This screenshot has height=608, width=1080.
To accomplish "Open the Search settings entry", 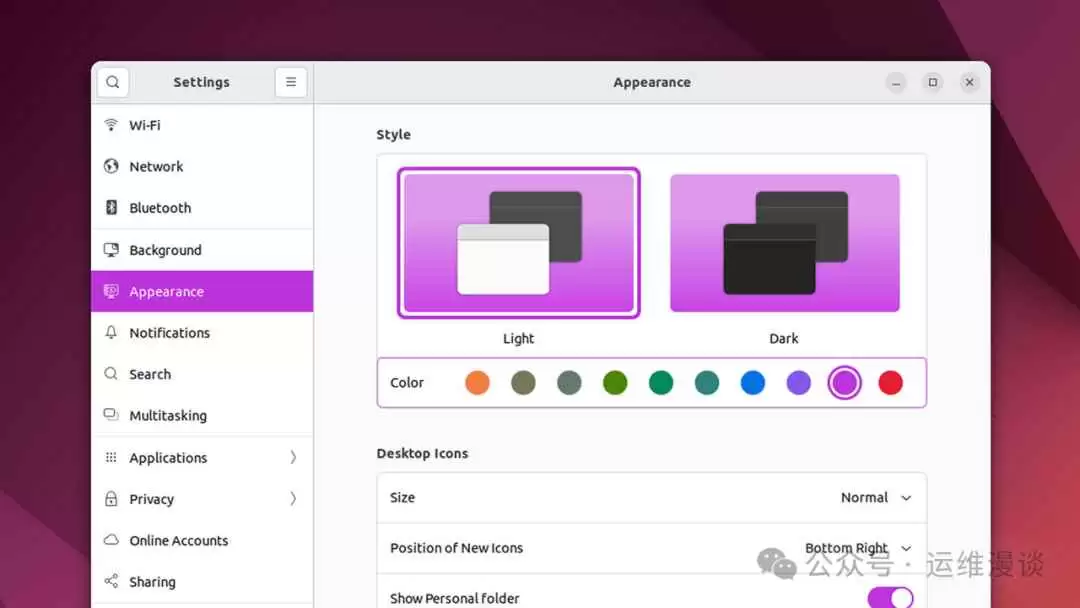I will pos(150,374).
